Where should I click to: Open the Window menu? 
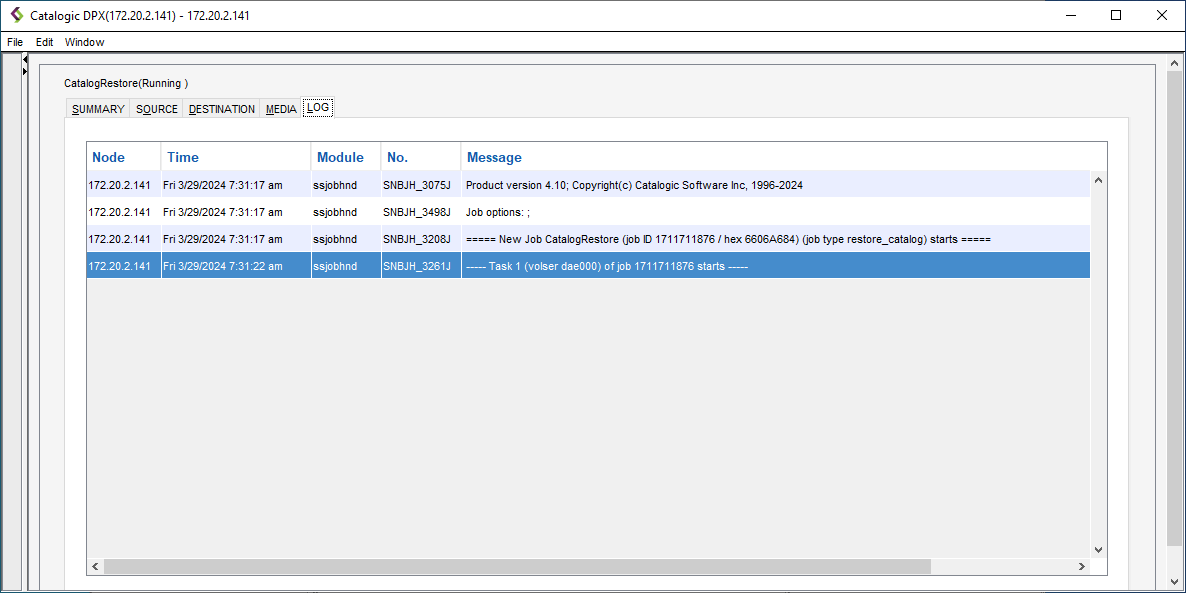pyautogui.click(x=84, y=42)
